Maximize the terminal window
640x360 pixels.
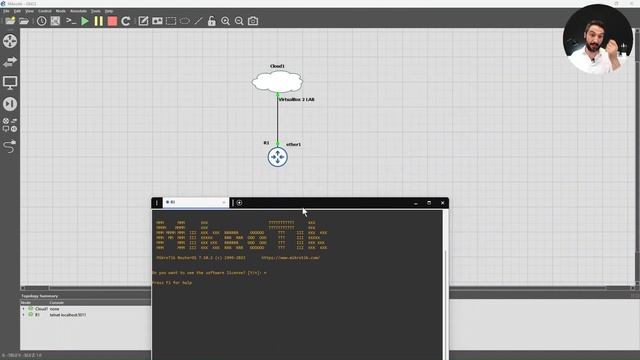pos(429,202)
